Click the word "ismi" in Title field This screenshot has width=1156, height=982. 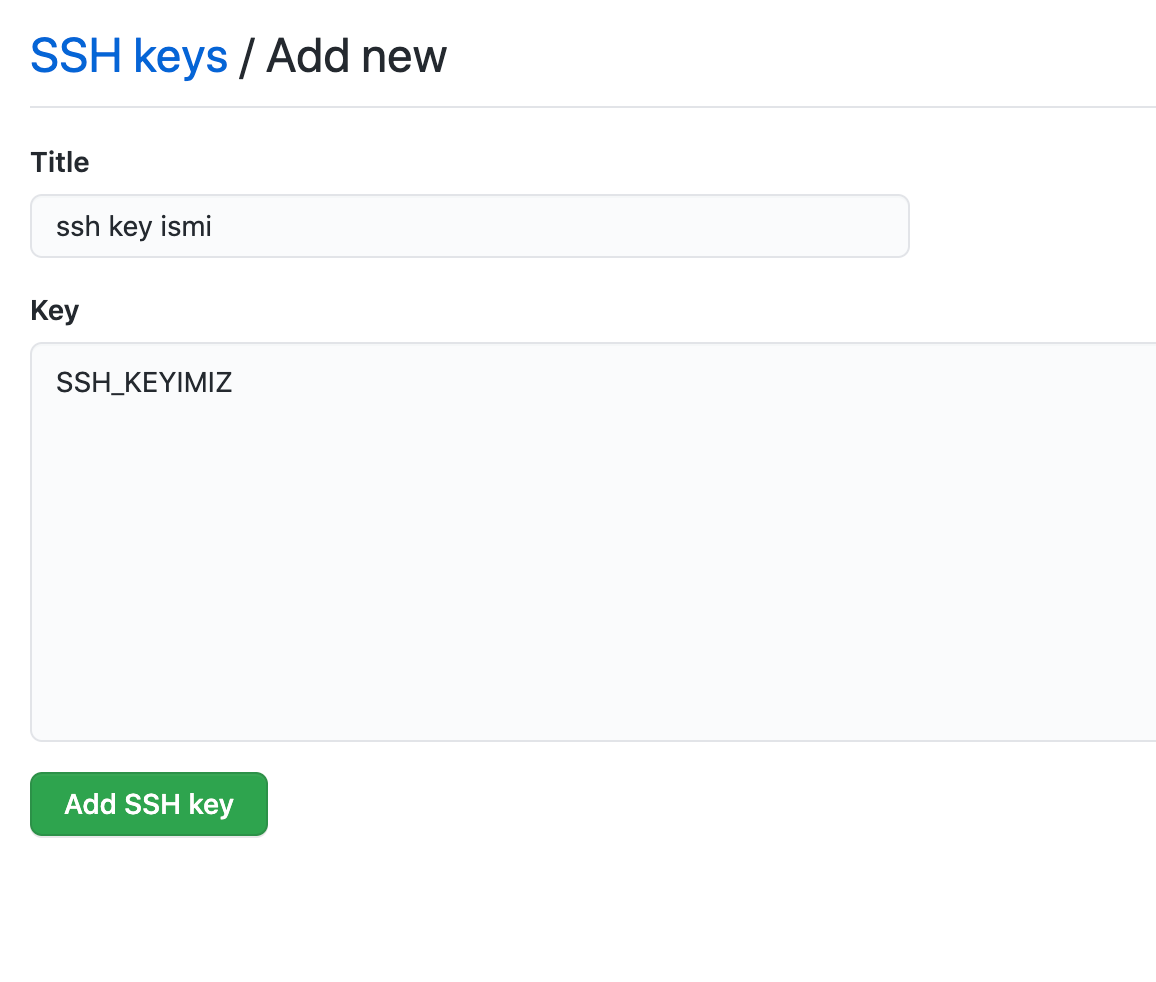[186, 227]
